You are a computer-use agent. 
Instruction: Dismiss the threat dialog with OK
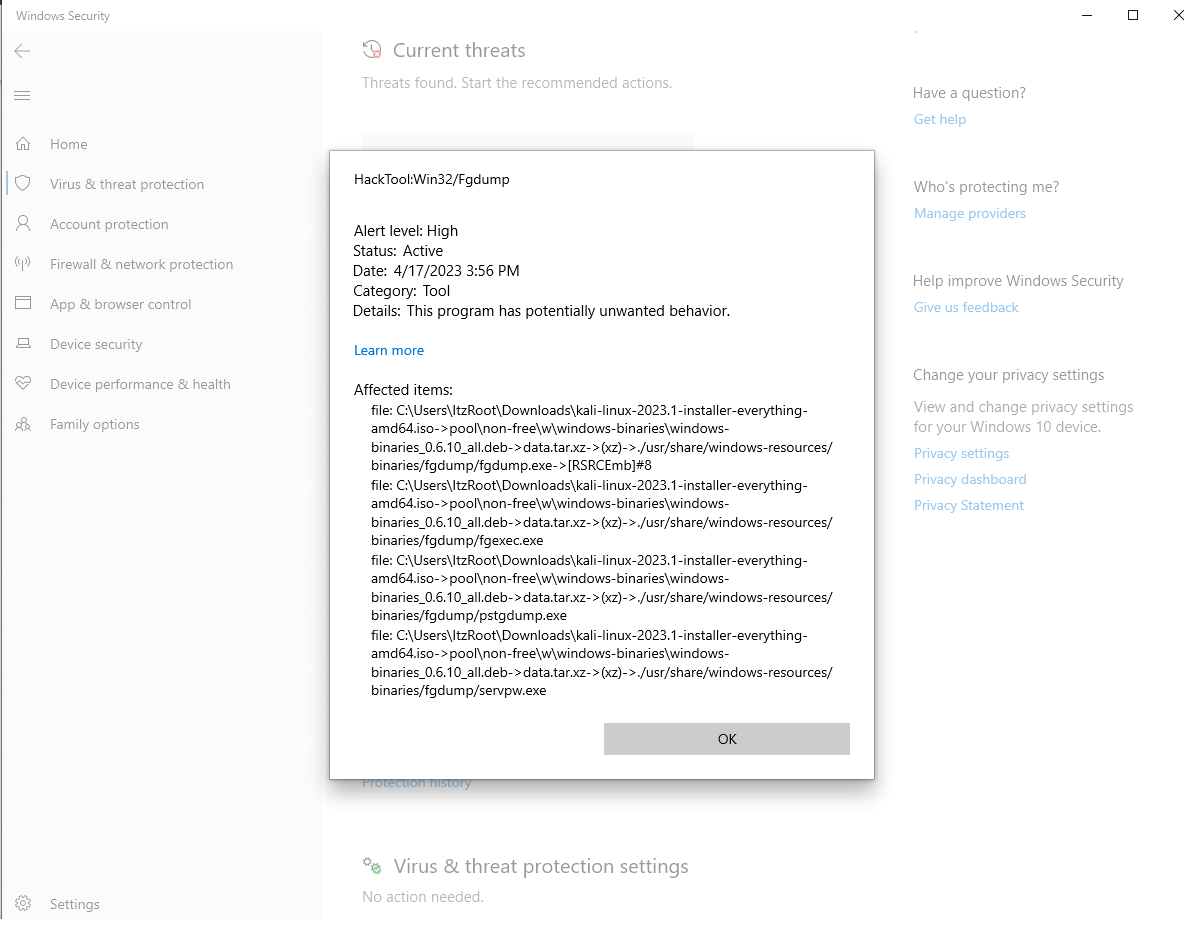pyautogui.click(x=727, y=739)
